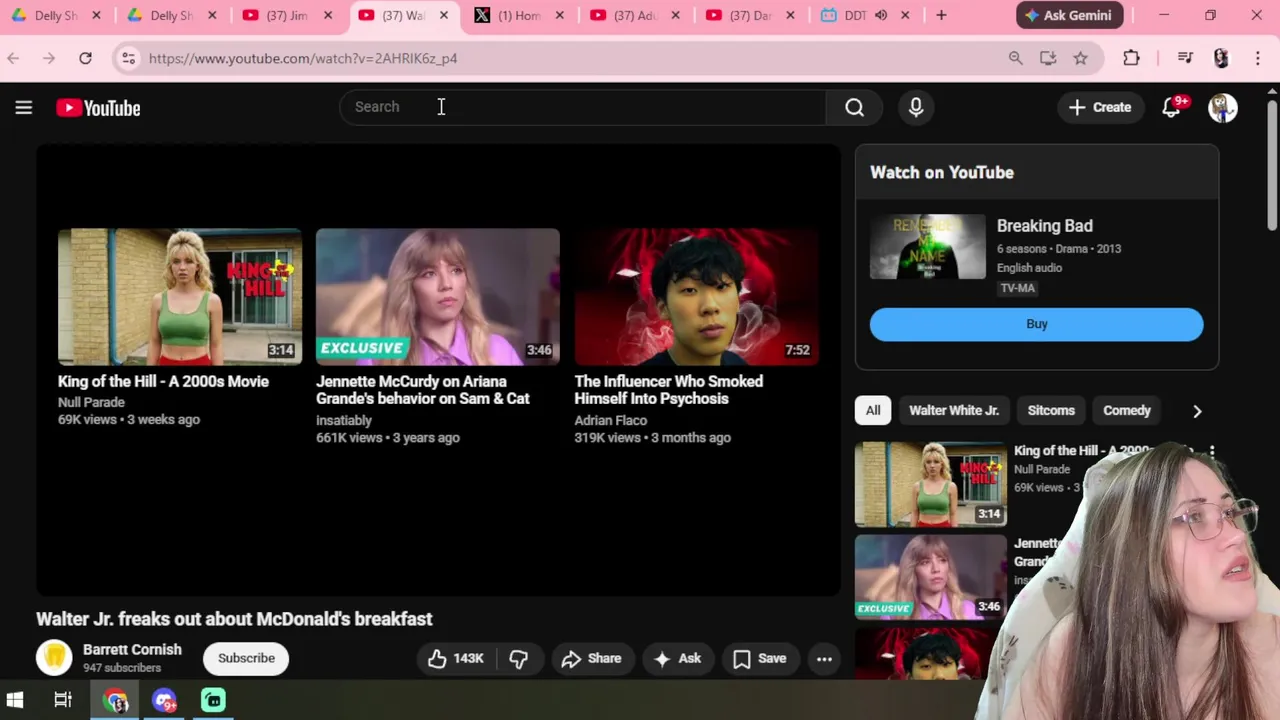Open sidebar Jennette McCurdy EXCLUSIVE thumbnail
The height and width of the screenshot is (720, 1280).
[x=931, y=577]
